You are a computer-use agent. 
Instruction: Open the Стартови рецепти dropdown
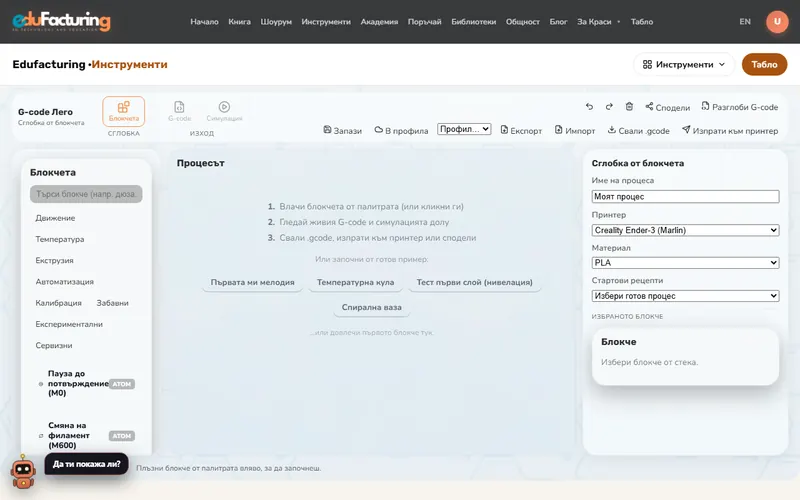pyautogui.click(x=685, y=296)
